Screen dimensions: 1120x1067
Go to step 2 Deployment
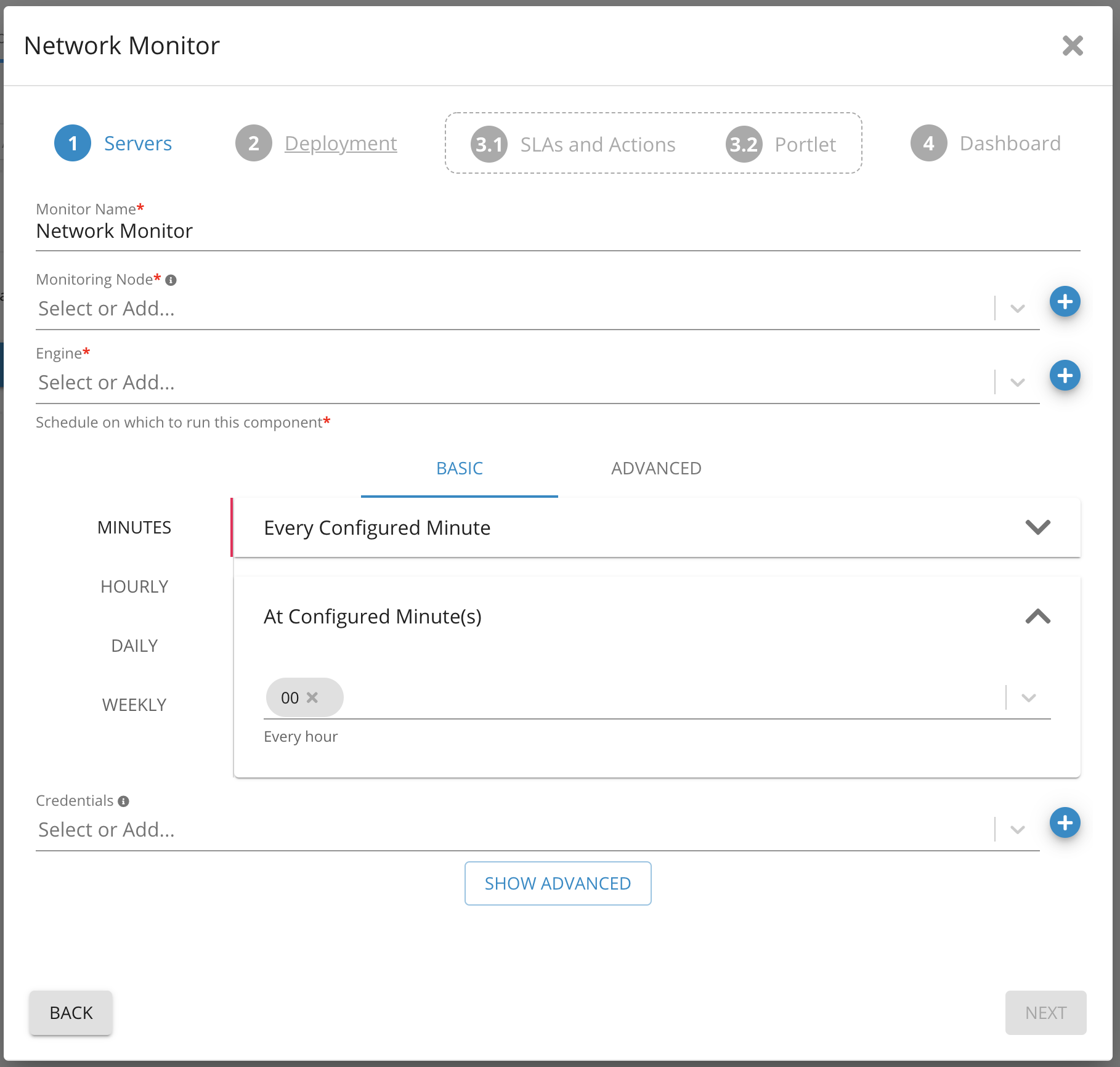(x=340, y=144)
